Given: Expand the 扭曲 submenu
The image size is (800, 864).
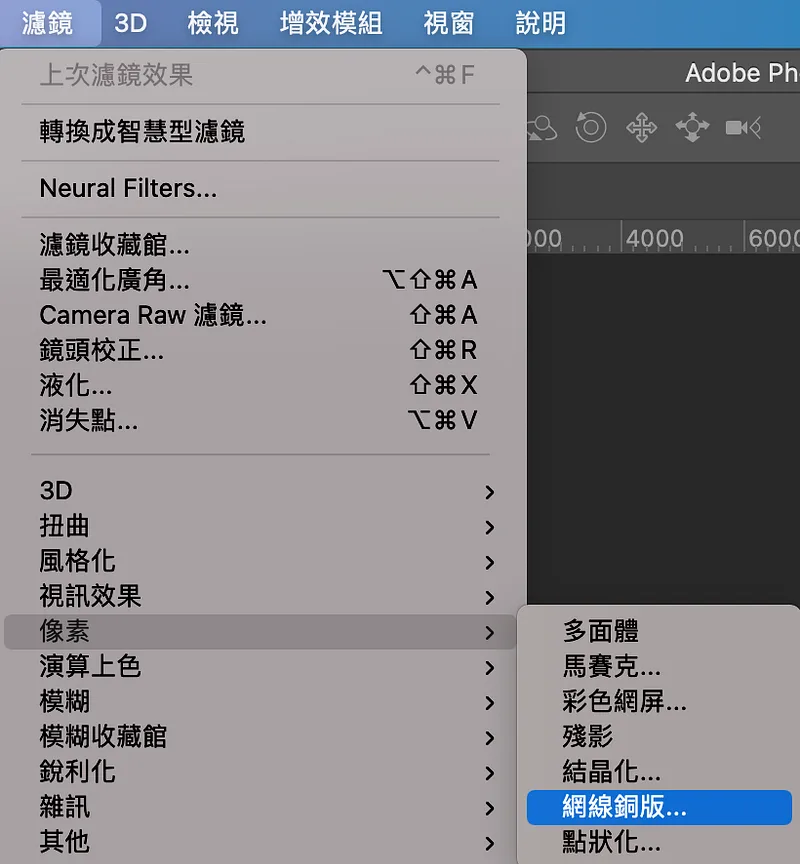Looking at the screenshot, I should [263, 526].
